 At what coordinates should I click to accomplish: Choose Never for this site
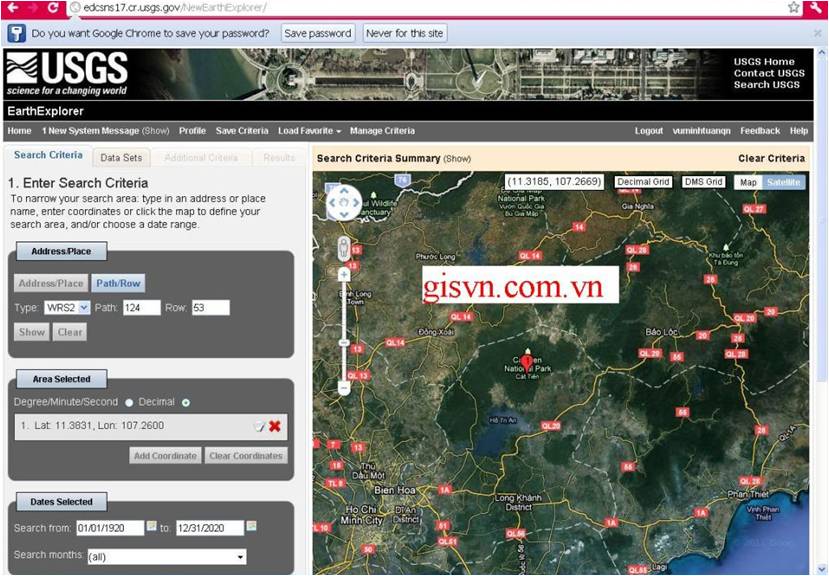pos(404,33)
